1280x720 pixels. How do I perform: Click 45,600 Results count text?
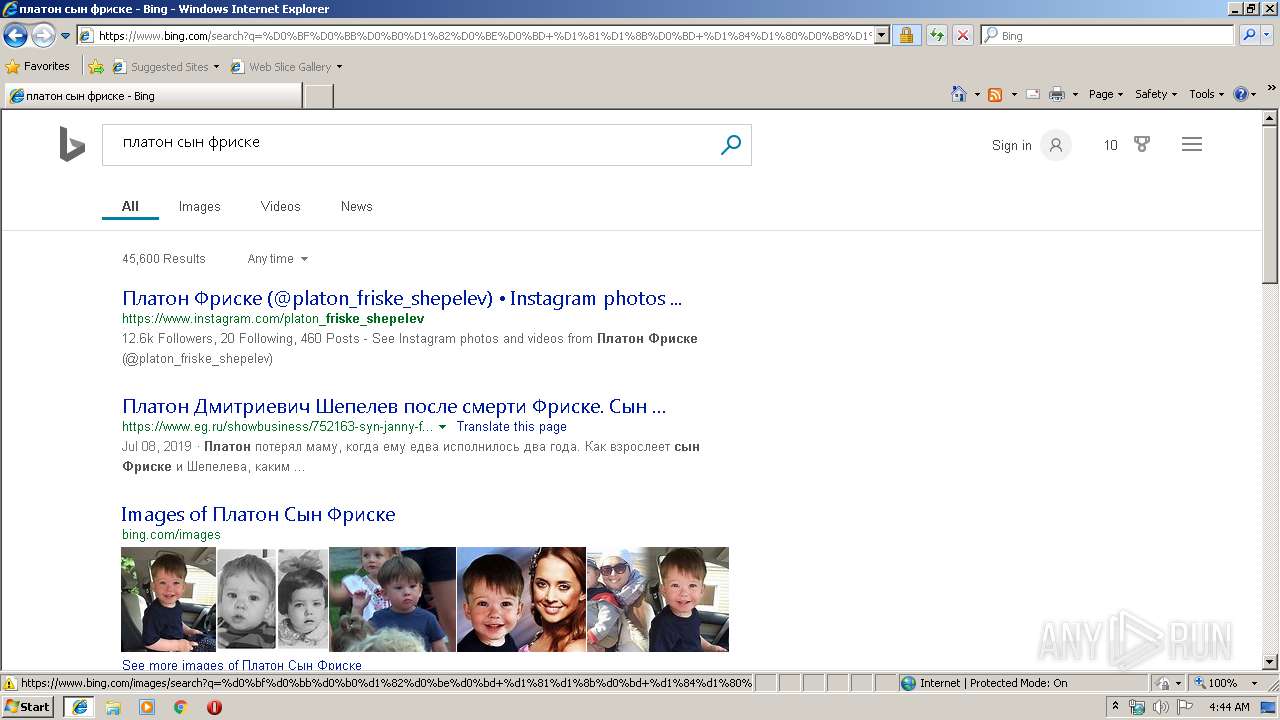click(x=164, y=258)
